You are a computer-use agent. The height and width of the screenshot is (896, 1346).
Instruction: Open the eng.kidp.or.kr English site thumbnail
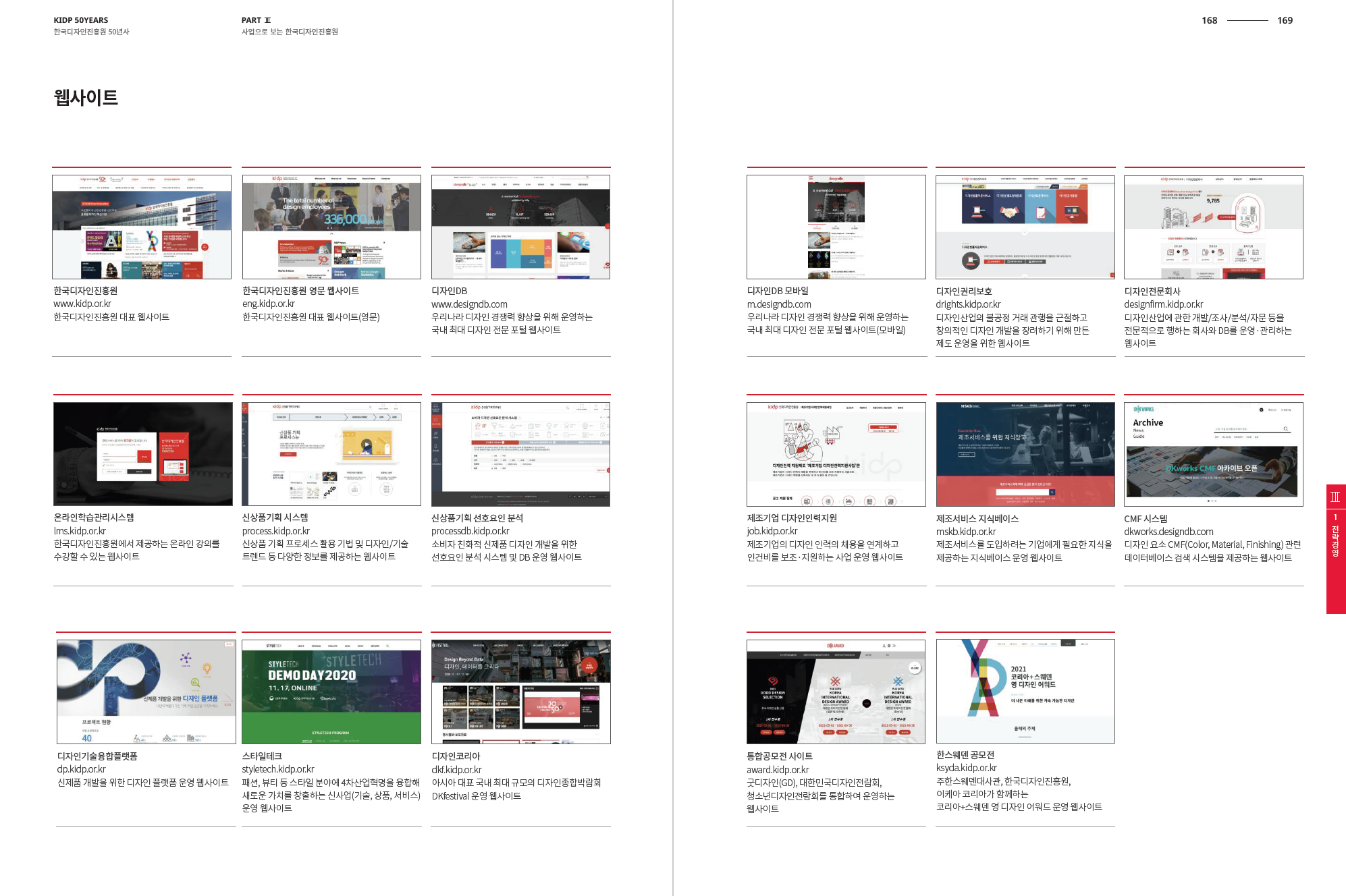tap(331, 227)
